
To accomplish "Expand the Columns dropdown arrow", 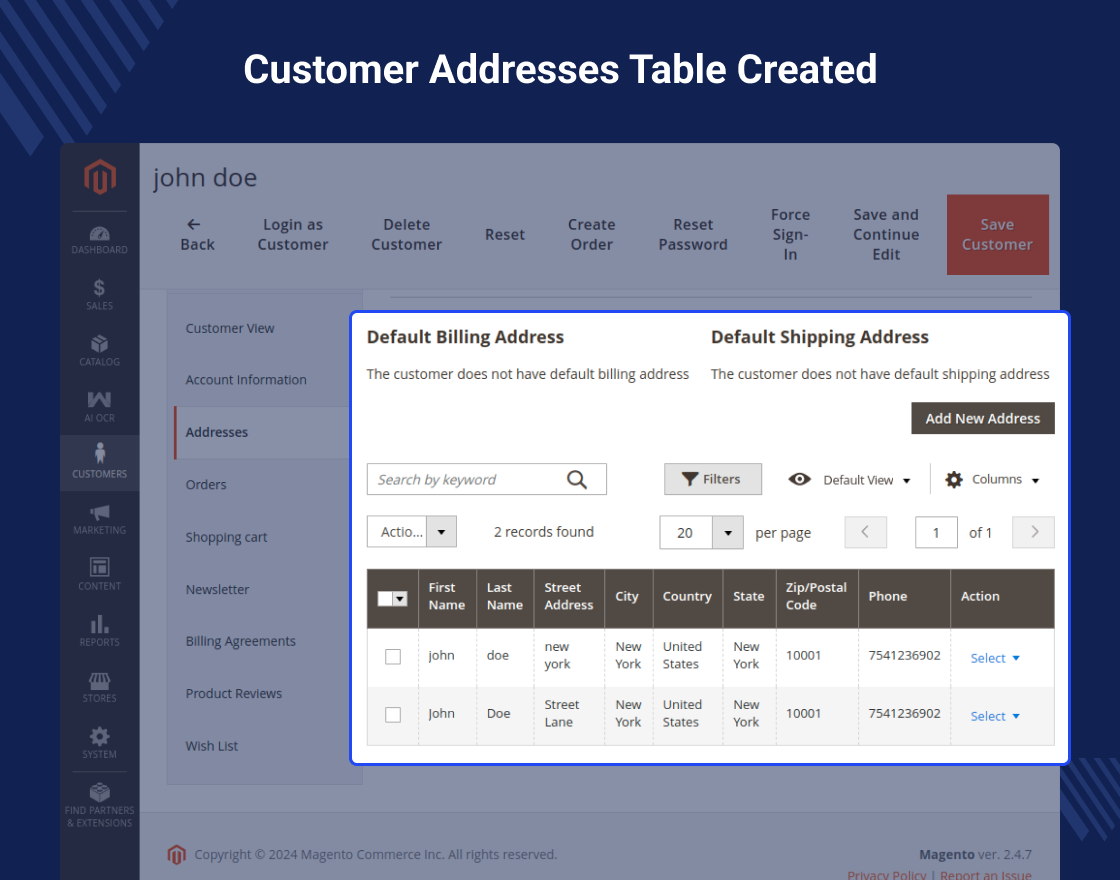I will click(1035, 481).
